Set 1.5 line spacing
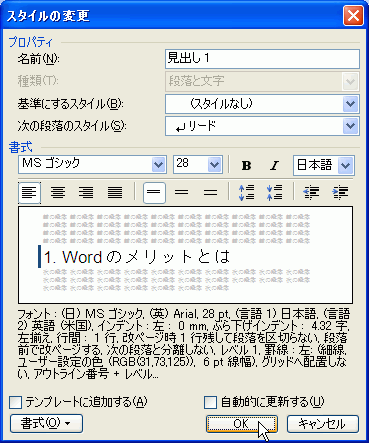 pyautogui.click(x=182, y=193)
